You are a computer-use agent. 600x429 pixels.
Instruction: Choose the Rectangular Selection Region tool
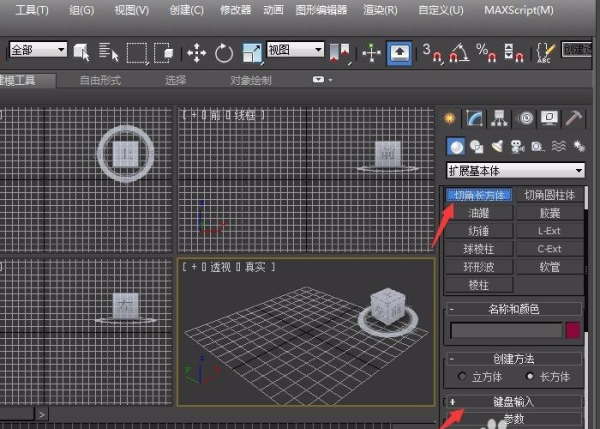coord(137,52)
